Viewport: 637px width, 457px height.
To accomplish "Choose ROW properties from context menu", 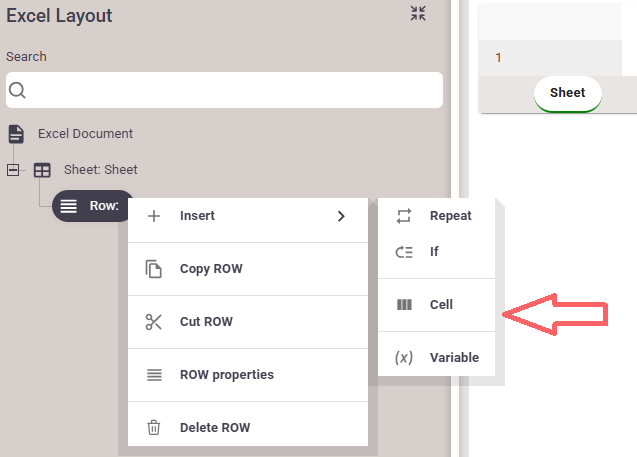I will (x=226, y=375).
